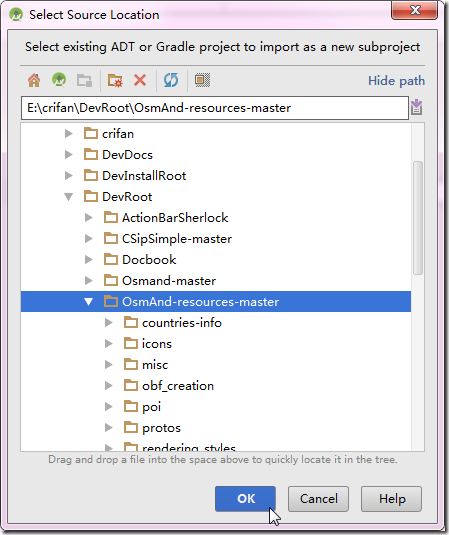Expand the poi folder
Screen dimensions: 449x535
click(108, 407)
